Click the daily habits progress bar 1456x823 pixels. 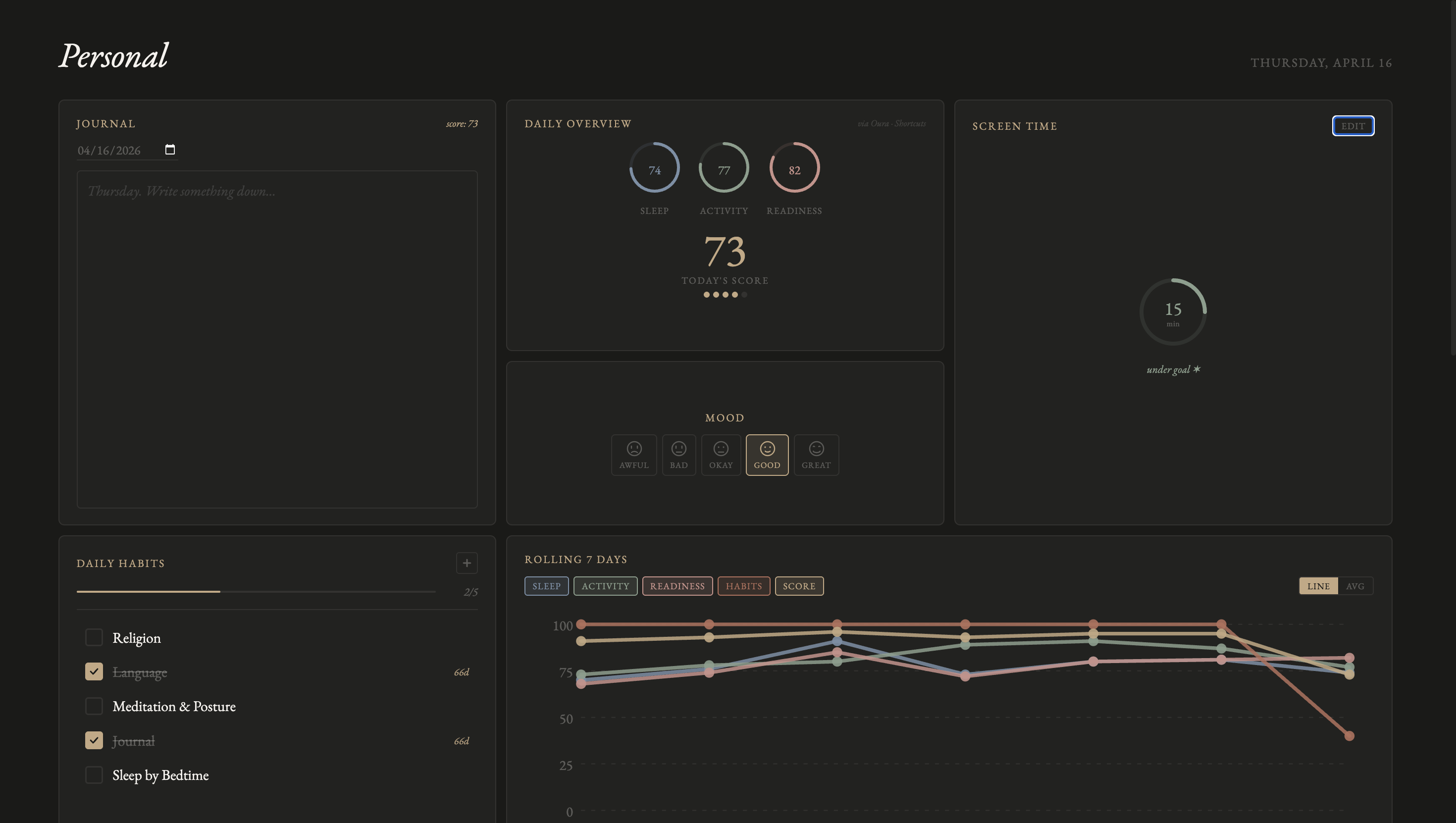255,592
